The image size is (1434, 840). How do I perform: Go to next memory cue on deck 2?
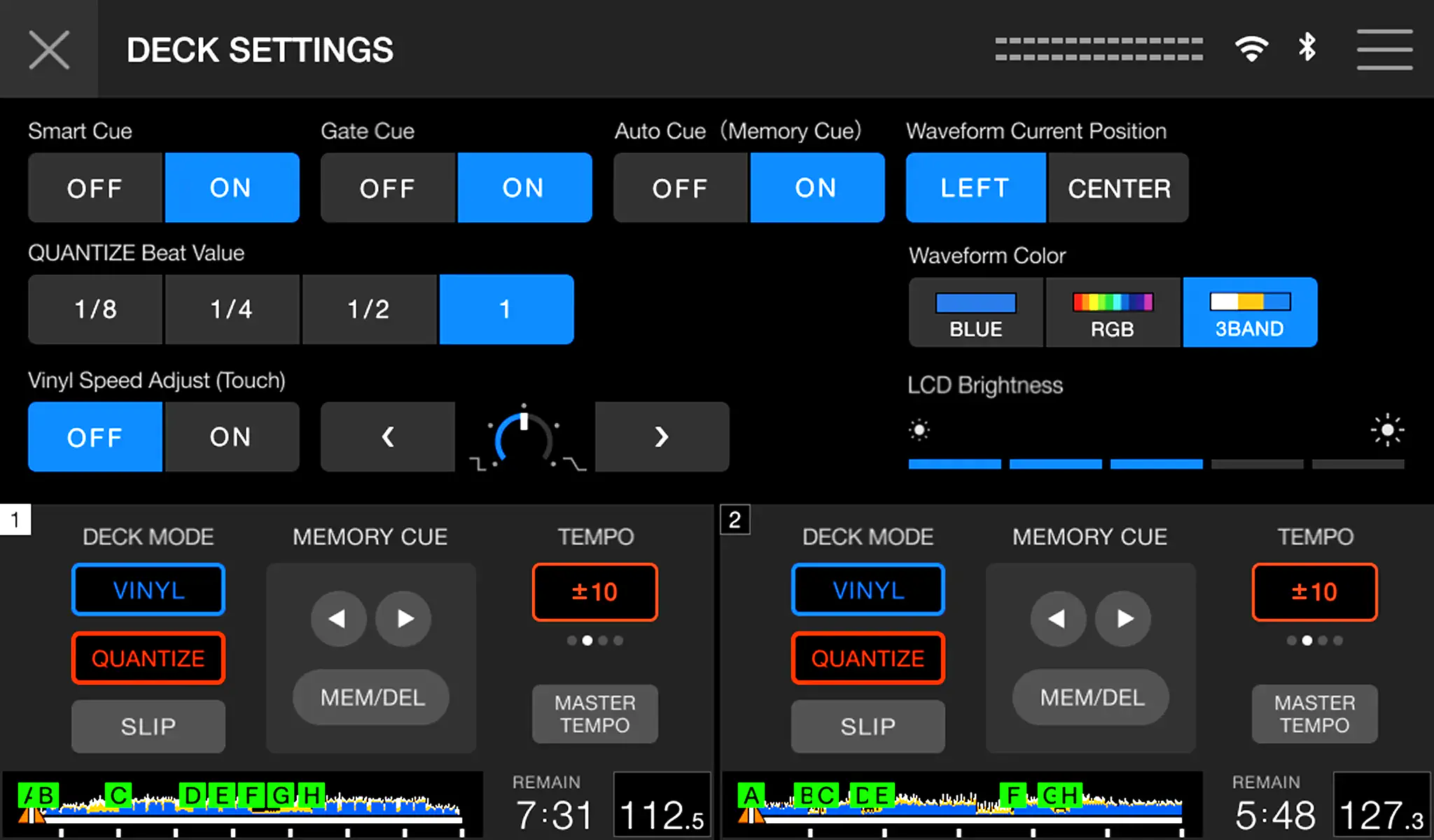tap(1124, 619)
